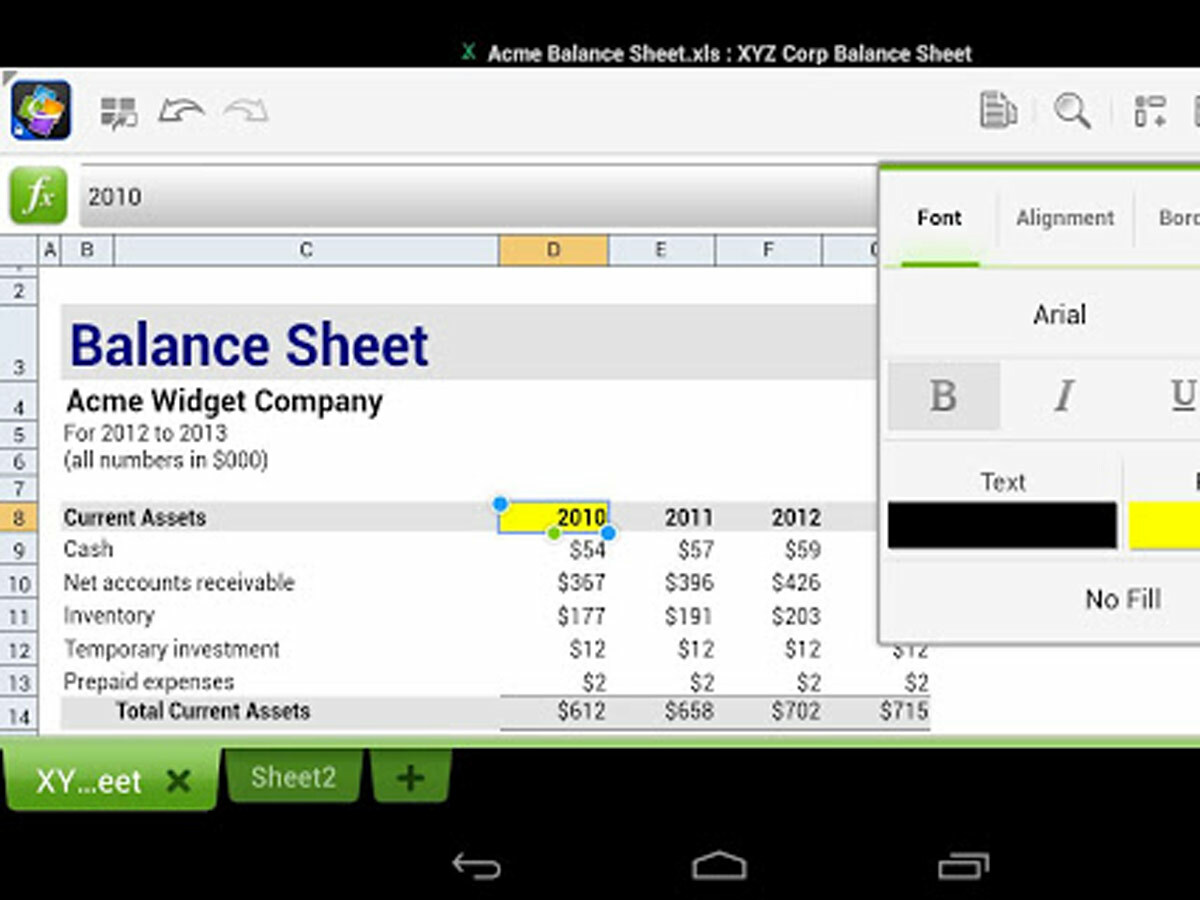The width and height of the screenshot is (1200, 900).
Task: Tap Android home button
Action: pos(719,865)
